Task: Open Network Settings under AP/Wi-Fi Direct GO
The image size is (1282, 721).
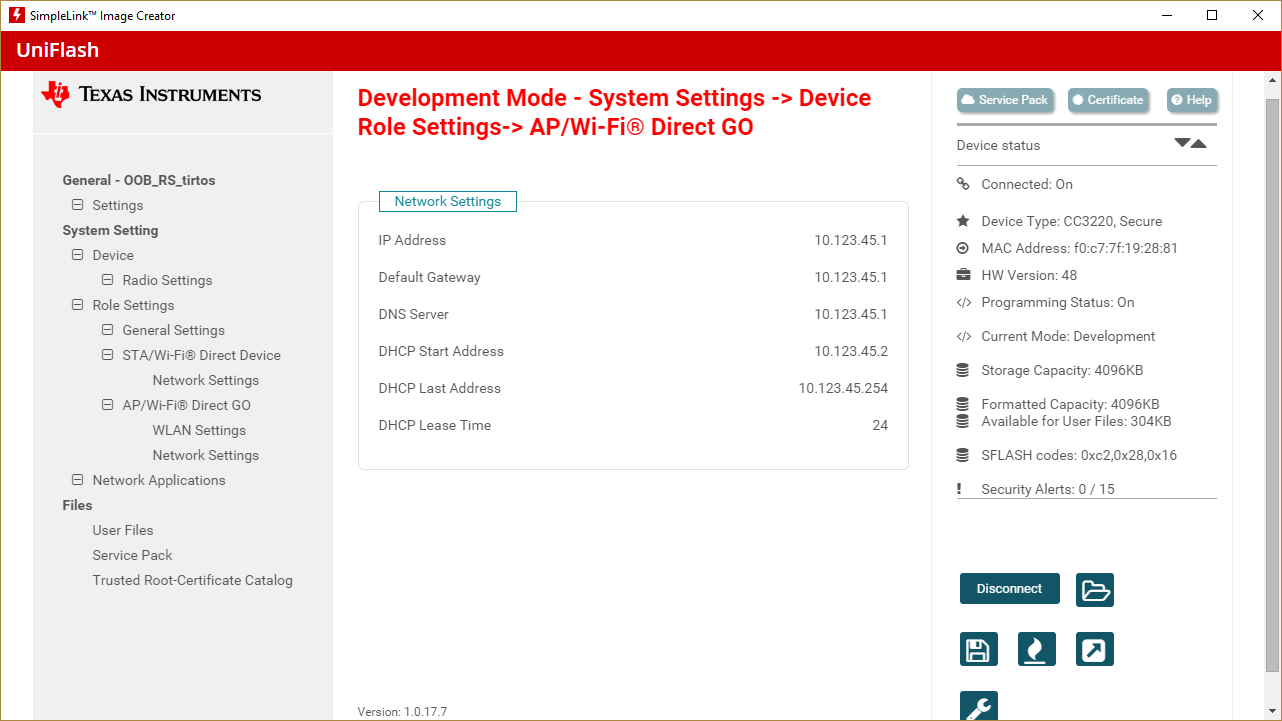Action: click(205, 455)
